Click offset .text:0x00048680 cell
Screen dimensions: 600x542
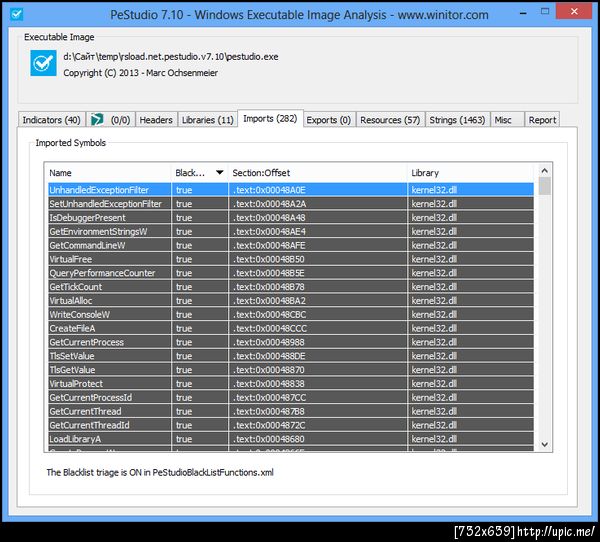coord(318,439)
